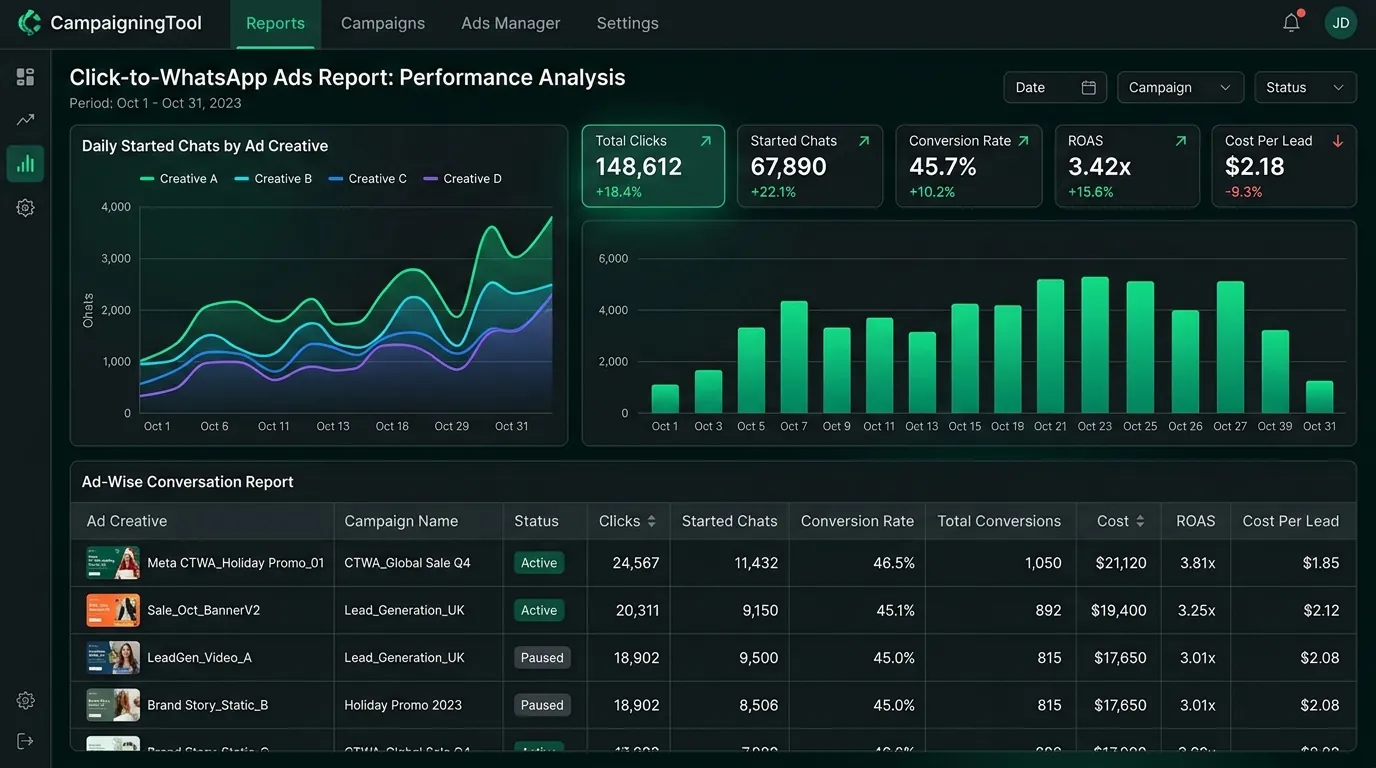Image resolution: width=1376 pixels, height=768 pixels.
Task: Select the trend line icon in sidebar
Action: [x=25, y=120]
